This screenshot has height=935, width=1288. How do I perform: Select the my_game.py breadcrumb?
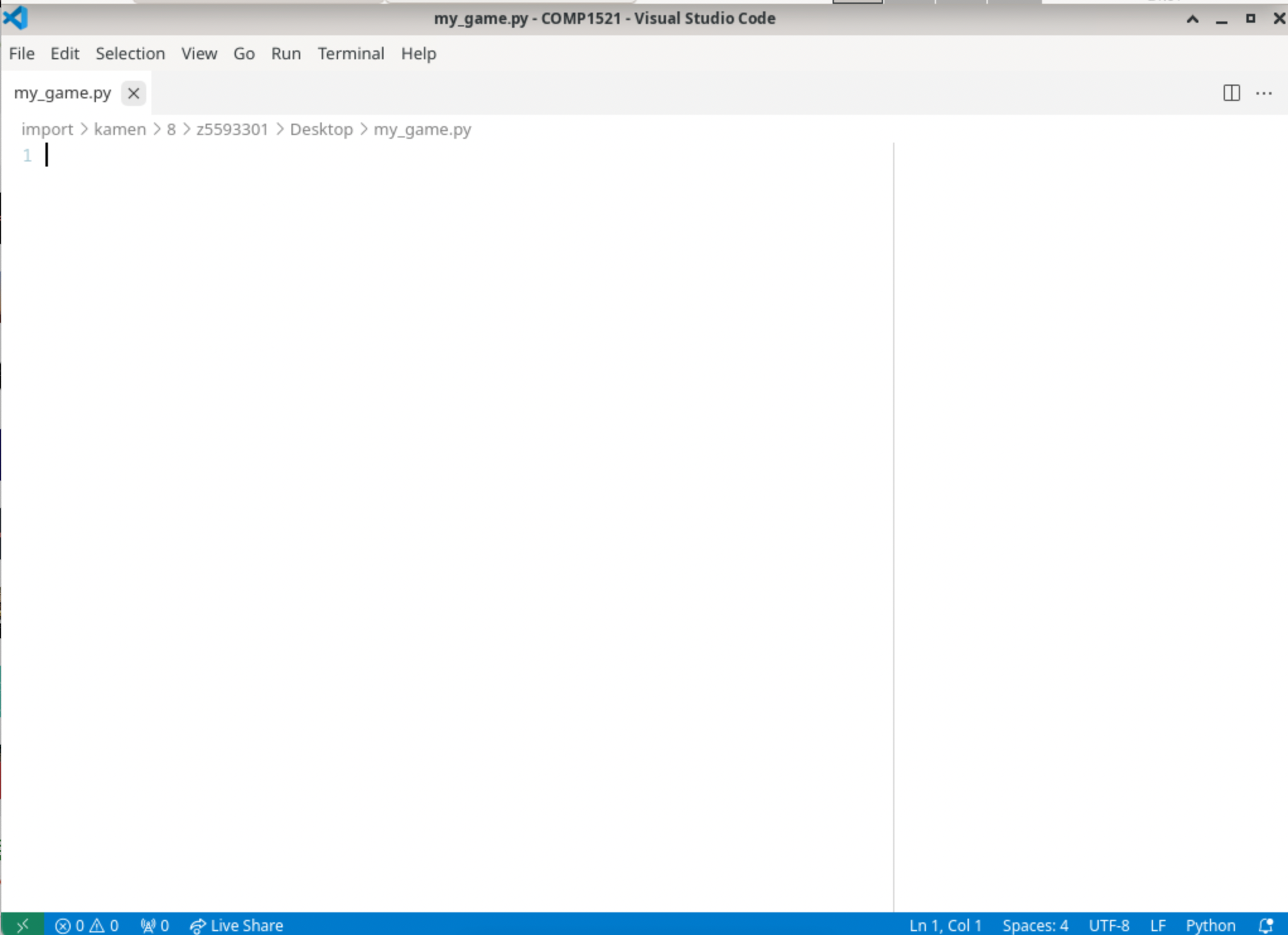click(x=422, y=129)
